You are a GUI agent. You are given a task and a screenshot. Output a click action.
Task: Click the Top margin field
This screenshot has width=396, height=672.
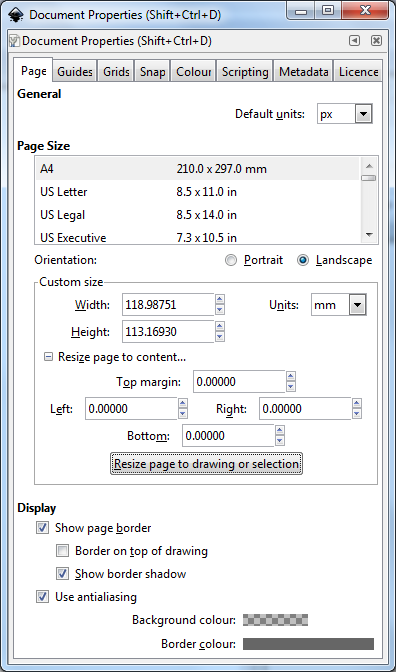(x=239, y=381)
